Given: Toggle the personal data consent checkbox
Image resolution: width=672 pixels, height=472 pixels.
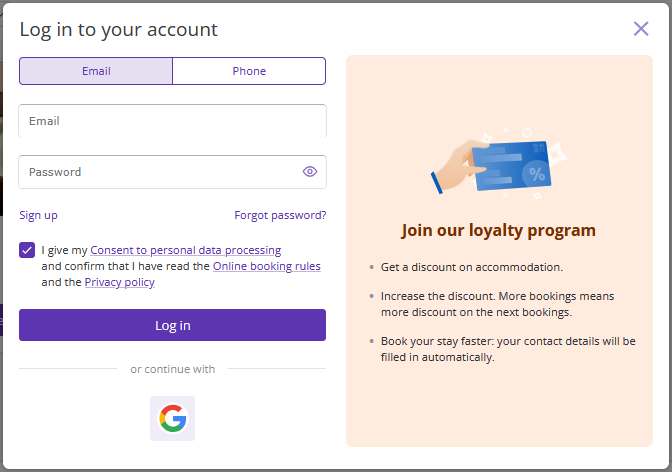Looking at the screenshot, I should (27, 250).
